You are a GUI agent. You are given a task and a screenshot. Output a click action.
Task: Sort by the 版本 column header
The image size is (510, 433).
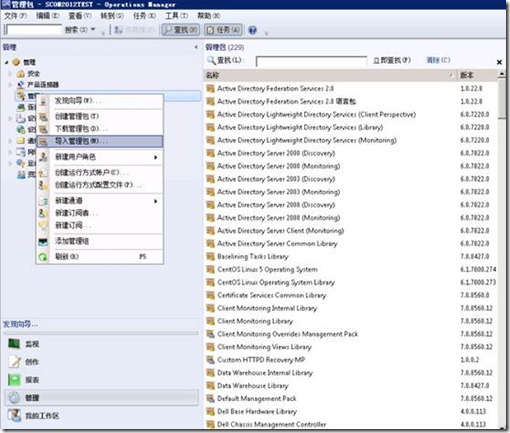click(x=477, y=75)
